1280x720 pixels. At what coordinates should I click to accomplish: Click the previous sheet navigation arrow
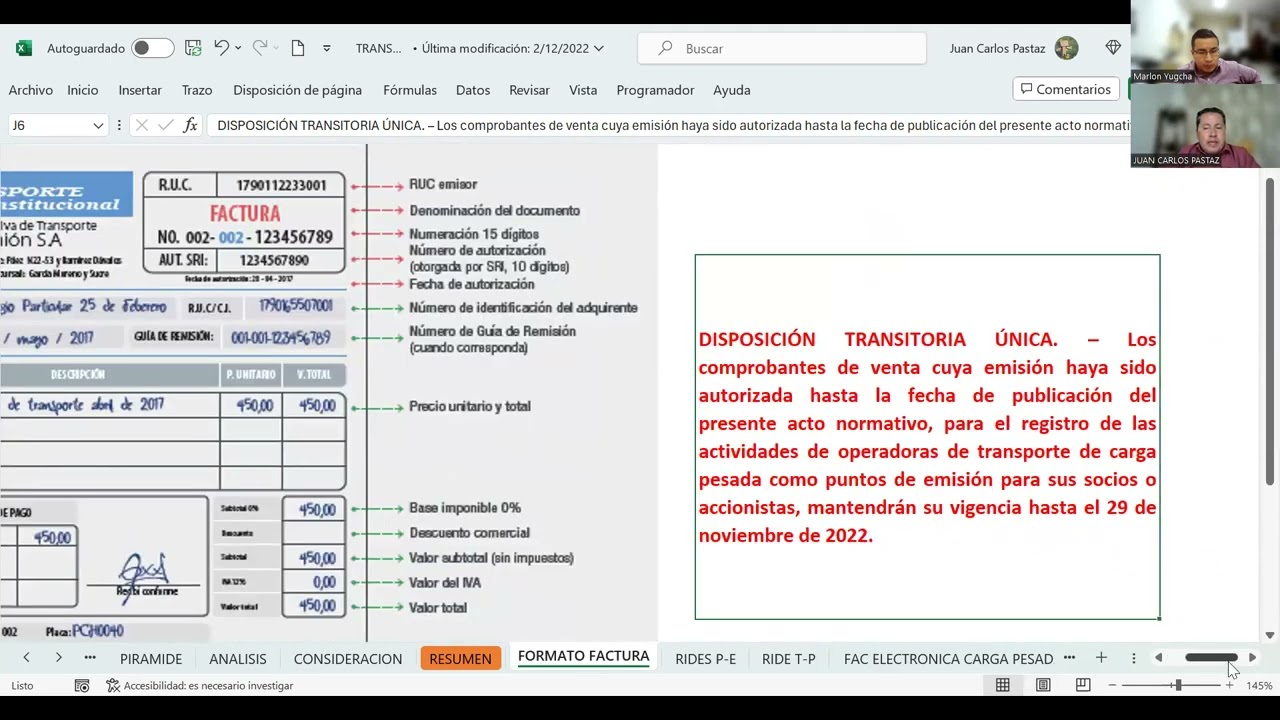[26, 658]
